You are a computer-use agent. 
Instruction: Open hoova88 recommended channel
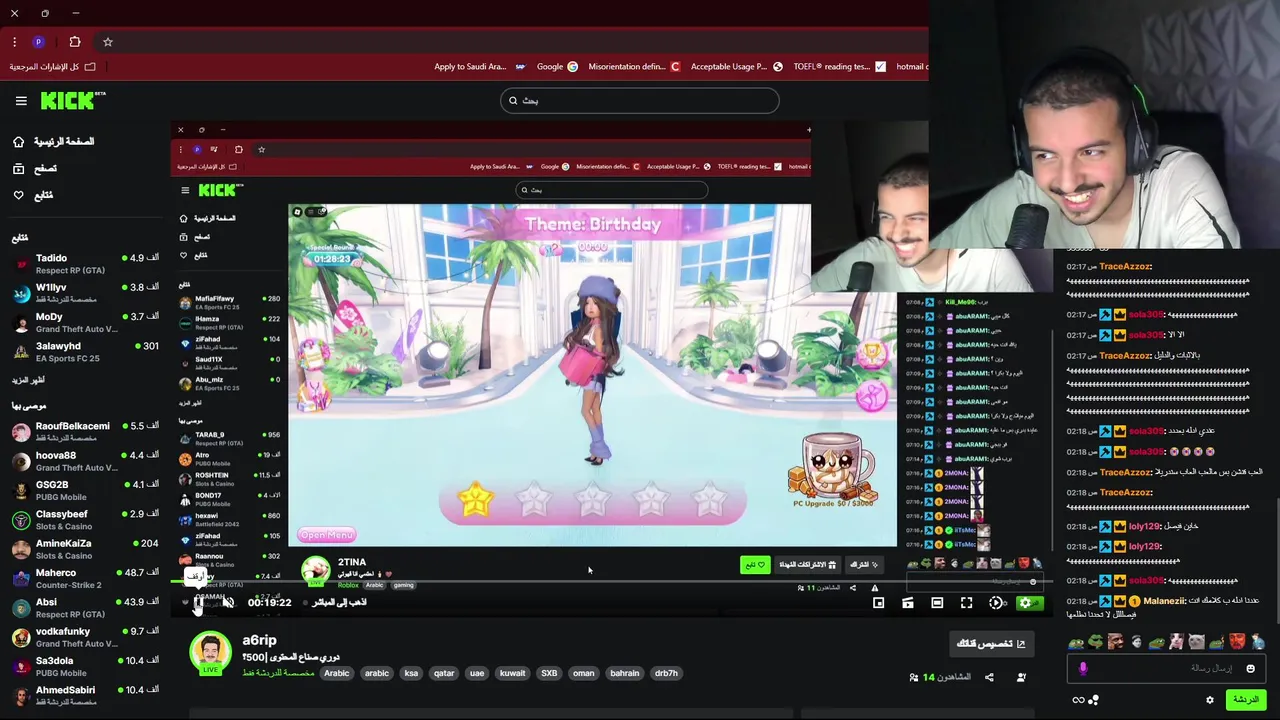click(85, 461)
